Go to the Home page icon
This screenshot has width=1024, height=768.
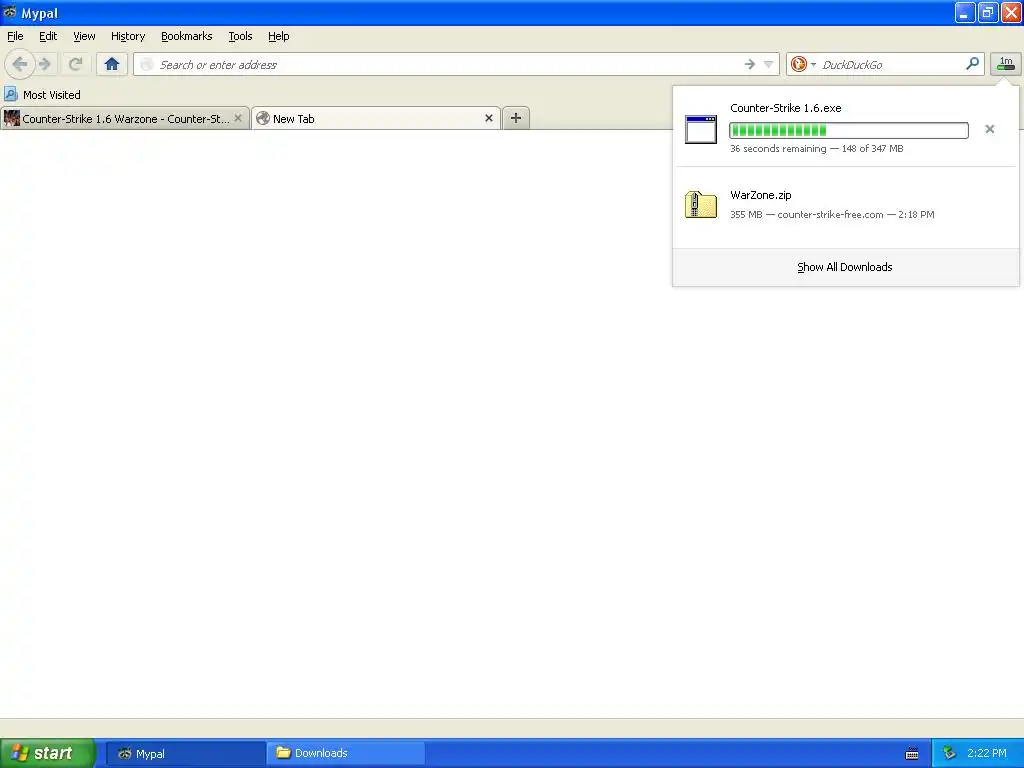(x=112, y=64)
